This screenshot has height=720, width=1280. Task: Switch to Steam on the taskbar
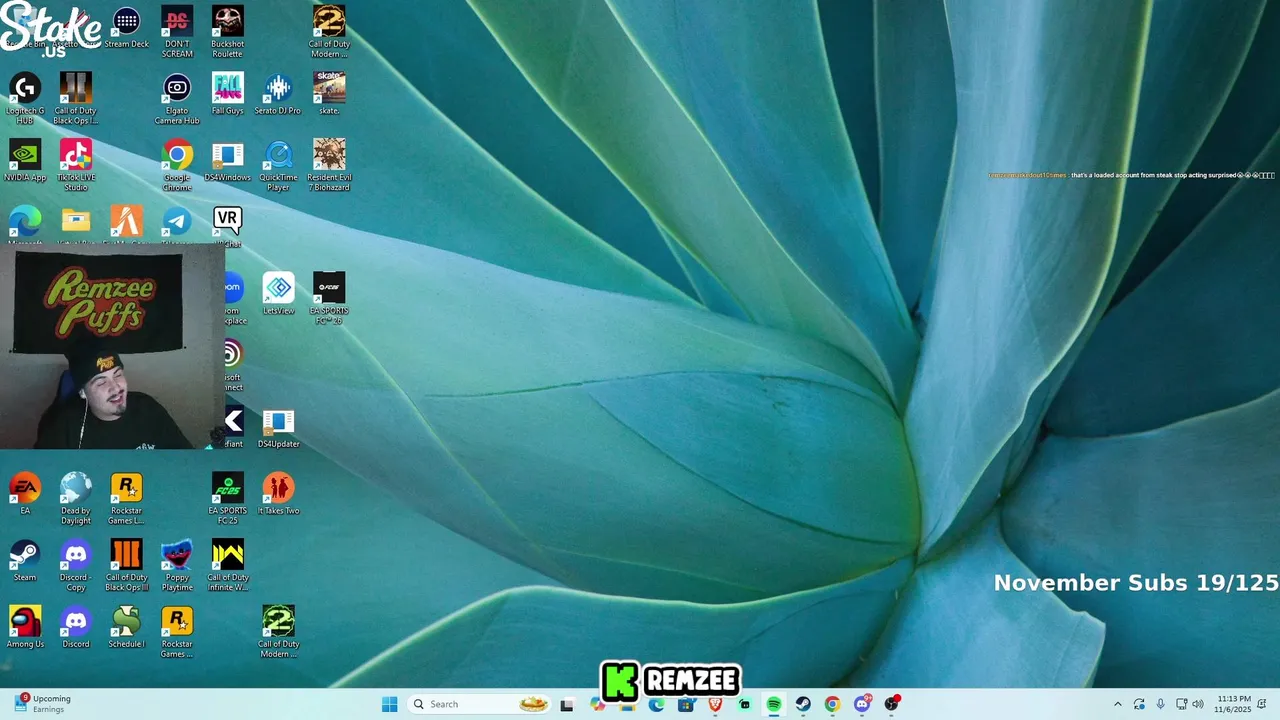tap(803, 704)
